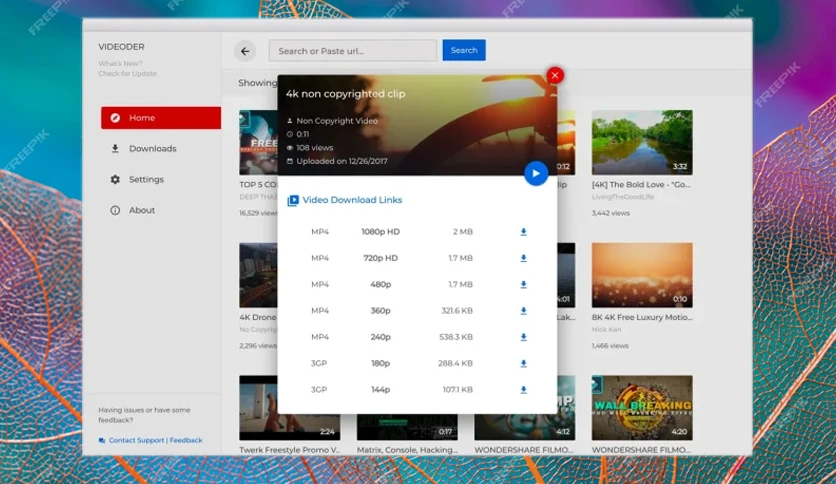This screenshot has width=836, height=484.
Task: Download the MP4 720p HD file
Action: pos(524,258)
